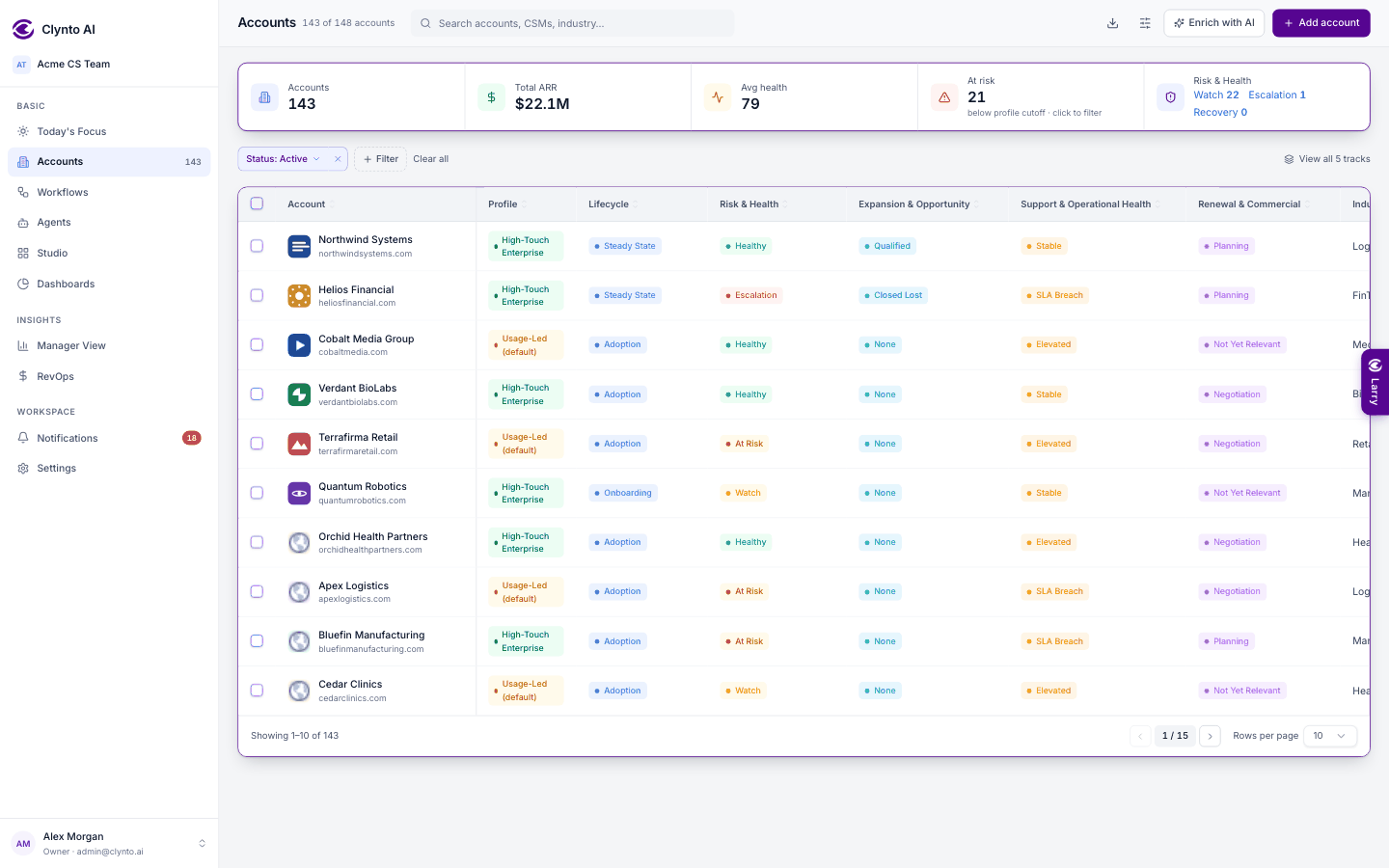Filter by Watch 22 in Risk & Health
Image resolution: width=1389 pixels, height=868 pixels.
[x=1216, y=95]
